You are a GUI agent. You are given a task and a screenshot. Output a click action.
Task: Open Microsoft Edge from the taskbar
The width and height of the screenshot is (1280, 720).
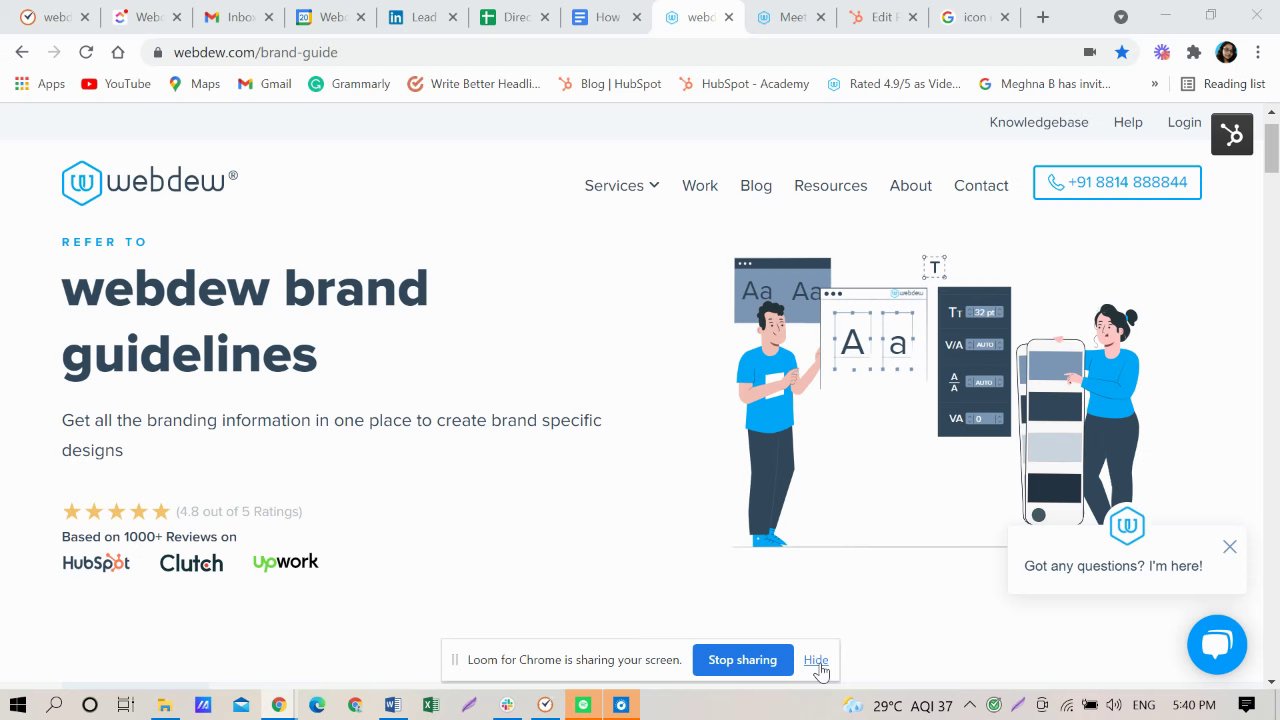[x=317, y=705]
